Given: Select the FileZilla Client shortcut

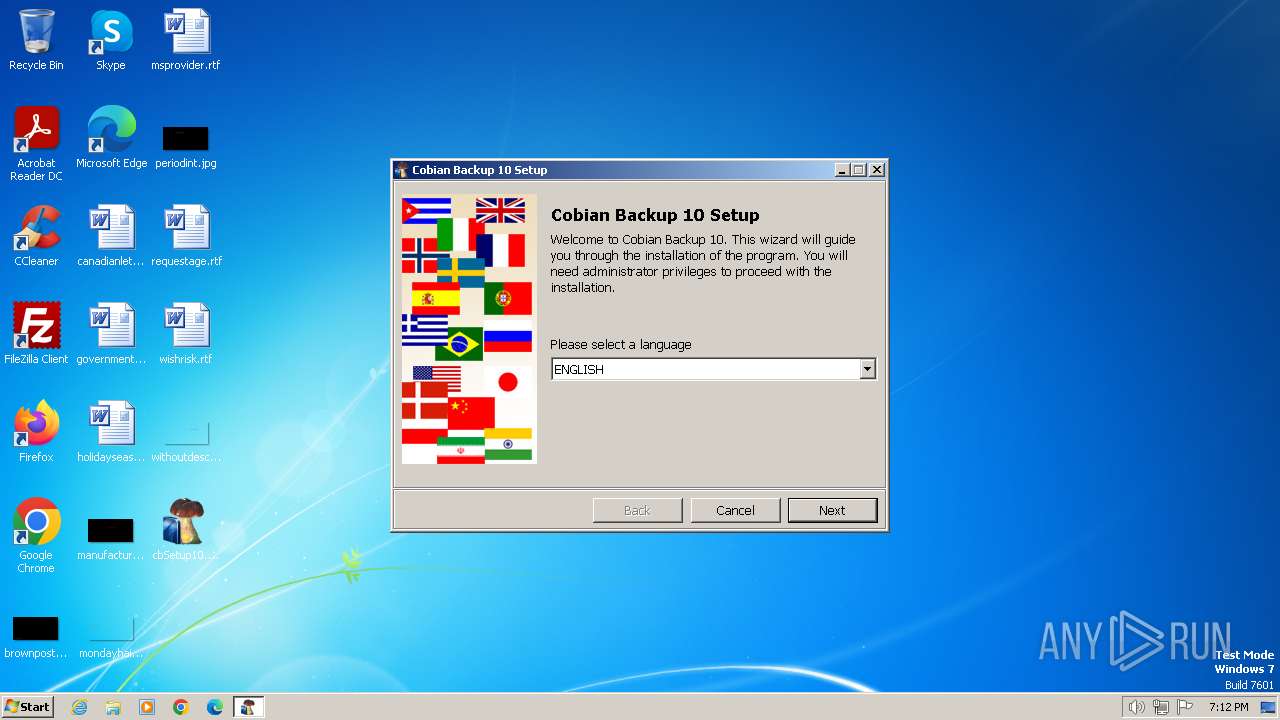Looking at the screenshot, I should pos(36,335).
